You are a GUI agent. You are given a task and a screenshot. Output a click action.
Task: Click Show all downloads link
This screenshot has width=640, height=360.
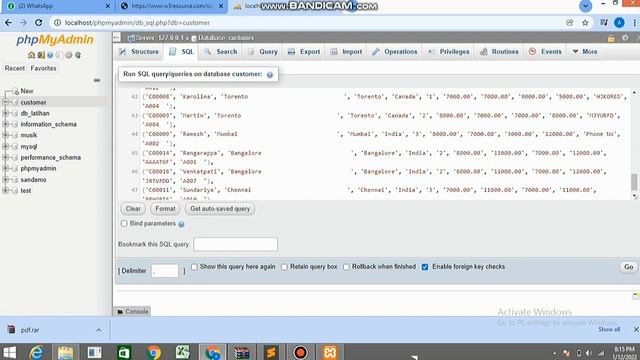coord(609,329)
